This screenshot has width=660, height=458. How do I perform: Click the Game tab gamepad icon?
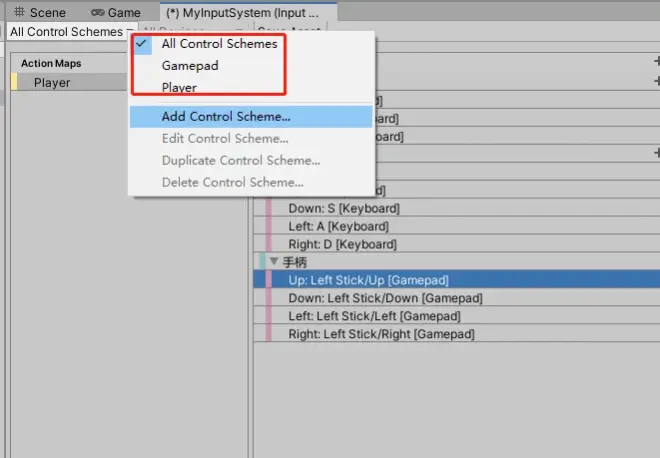[x=98, y=13]
